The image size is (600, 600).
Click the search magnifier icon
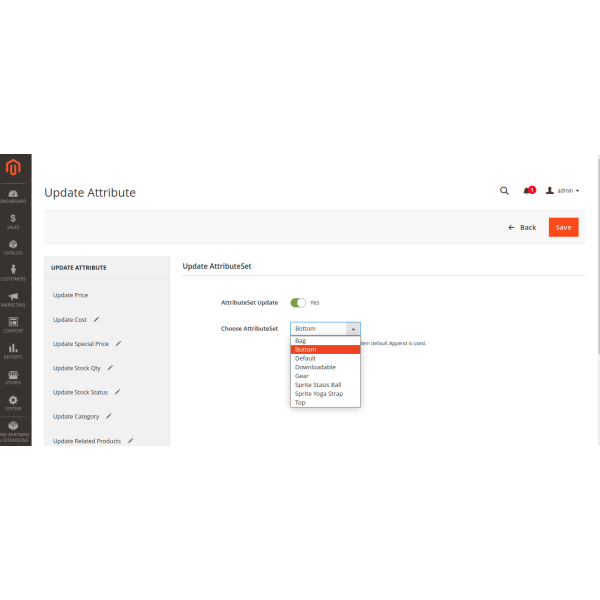pyautogui.click(x=504, y=190)
